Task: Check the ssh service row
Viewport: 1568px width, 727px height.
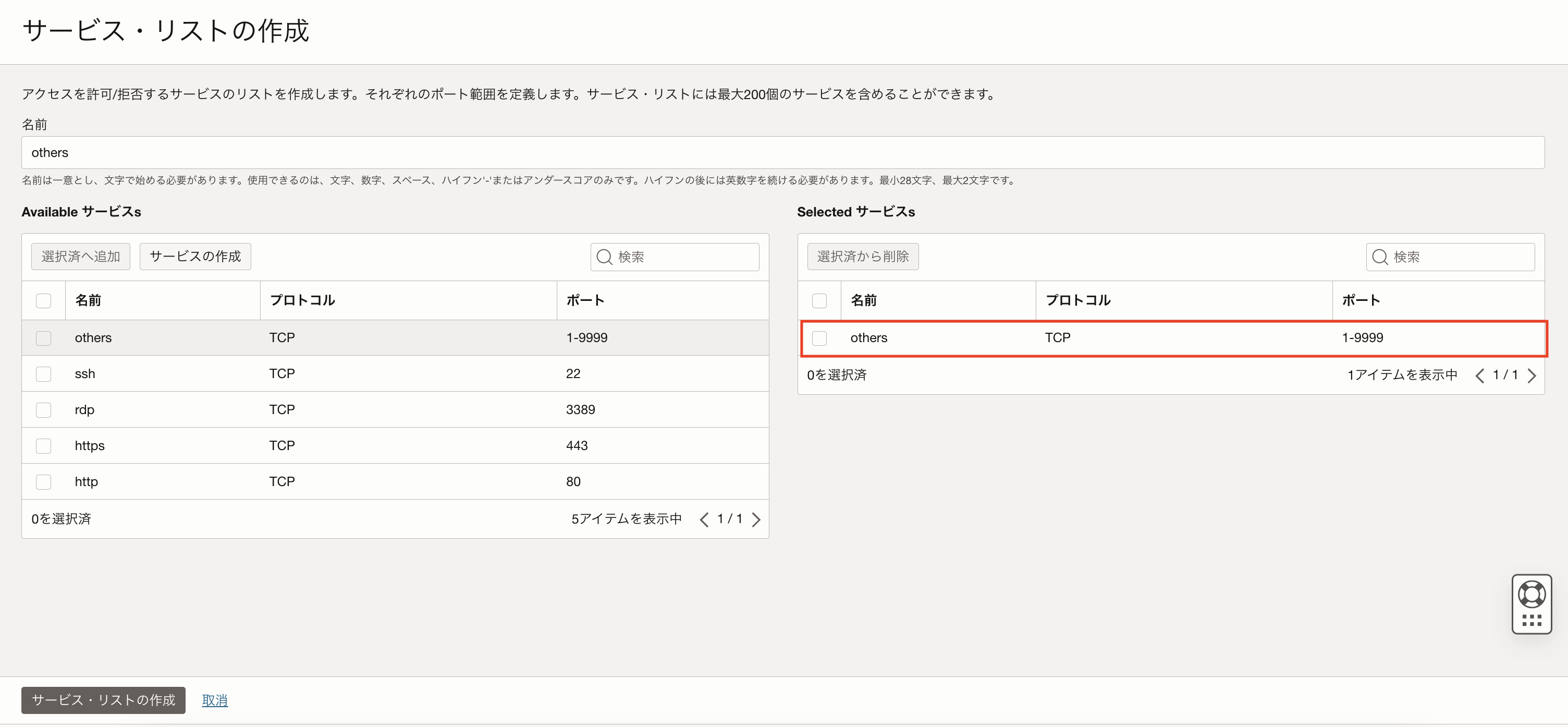Action: pyautogui.click(x=43, y=374)
